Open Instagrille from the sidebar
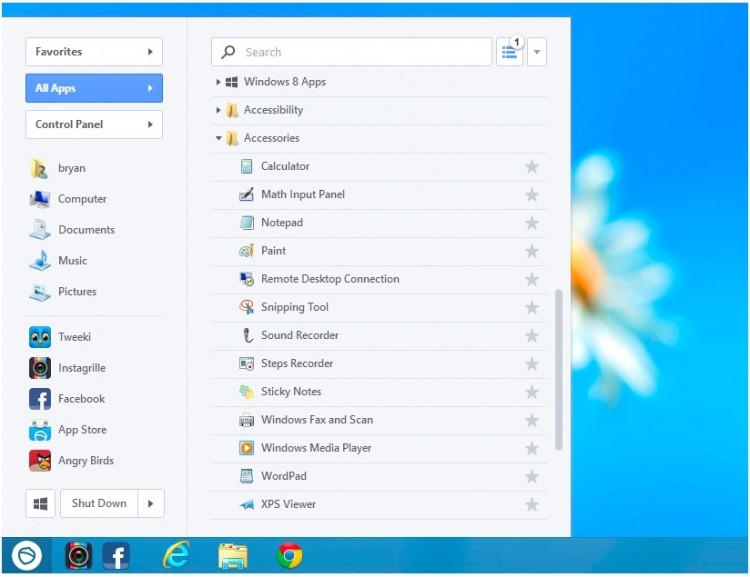The width and height of the screenshot is (750, 577). (x=40, y=368)
